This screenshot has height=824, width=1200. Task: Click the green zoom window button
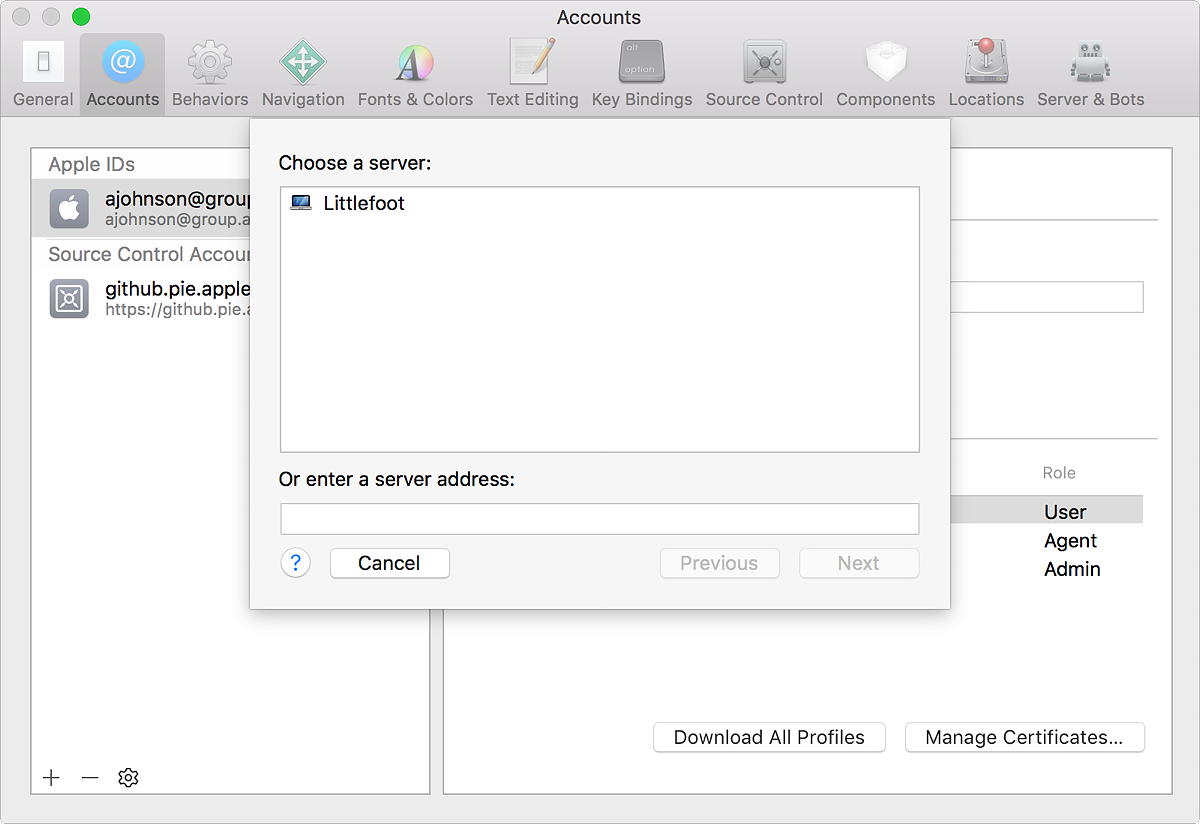click(x=81, y=17)
